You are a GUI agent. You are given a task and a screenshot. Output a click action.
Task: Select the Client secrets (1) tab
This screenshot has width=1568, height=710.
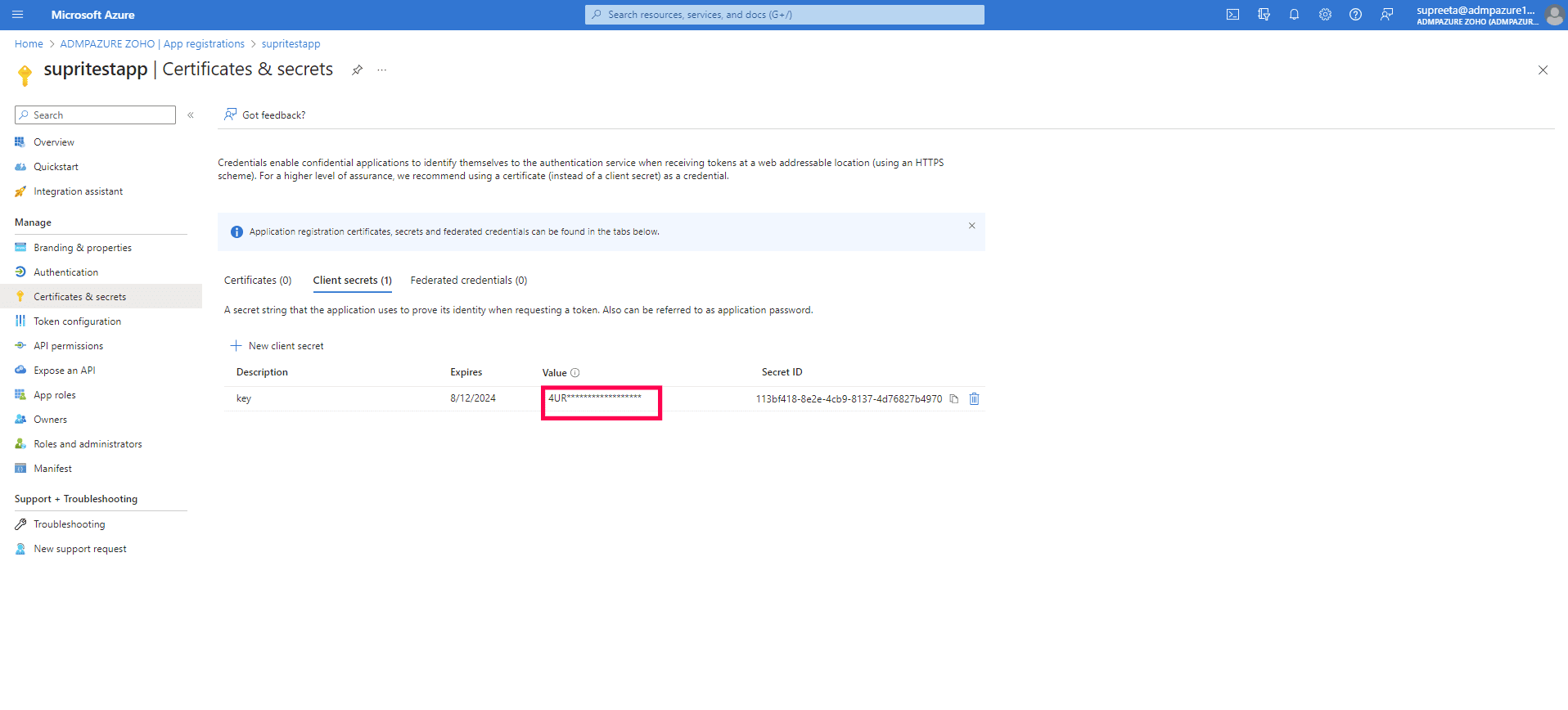pos(353,281)
